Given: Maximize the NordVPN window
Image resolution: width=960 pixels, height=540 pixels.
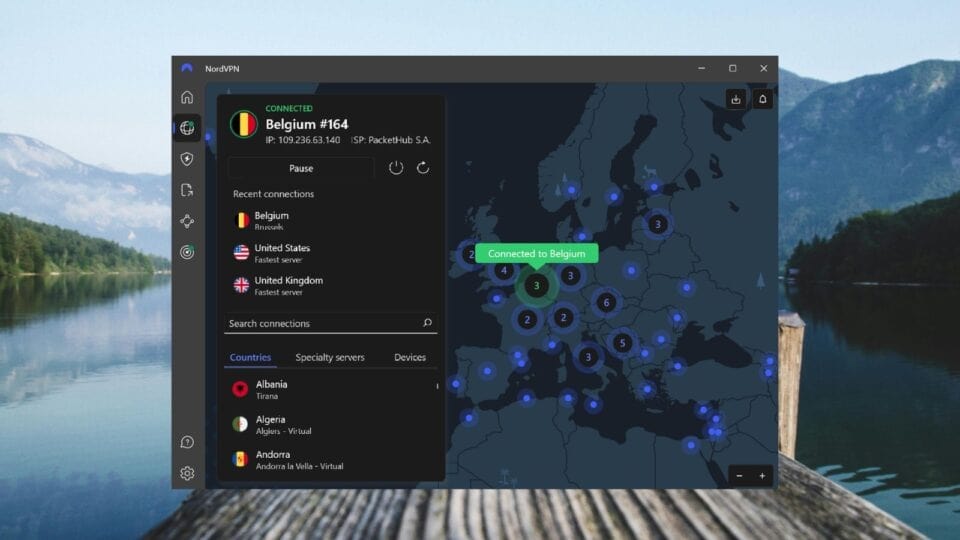Looking at the screenshot, I should click(732, 69).
